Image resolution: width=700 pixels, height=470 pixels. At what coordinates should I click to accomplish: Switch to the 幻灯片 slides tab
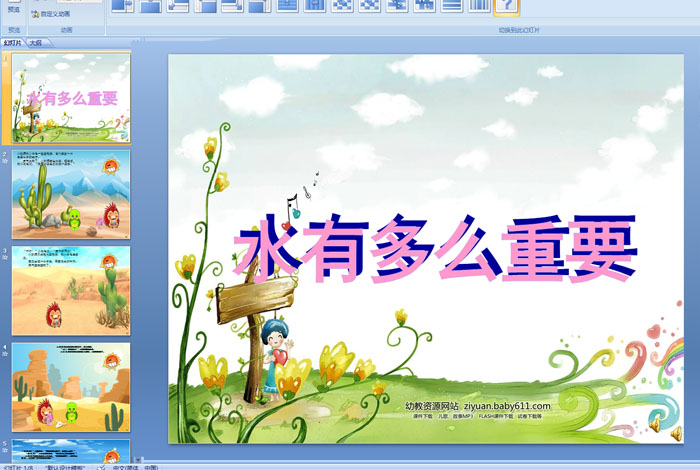12,43
